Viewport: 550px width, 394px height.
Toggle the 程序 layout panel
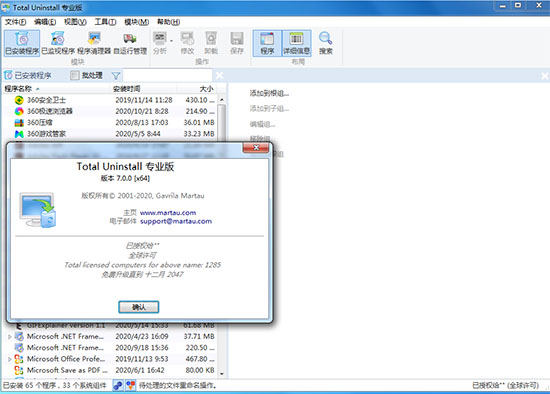point(267,43)
